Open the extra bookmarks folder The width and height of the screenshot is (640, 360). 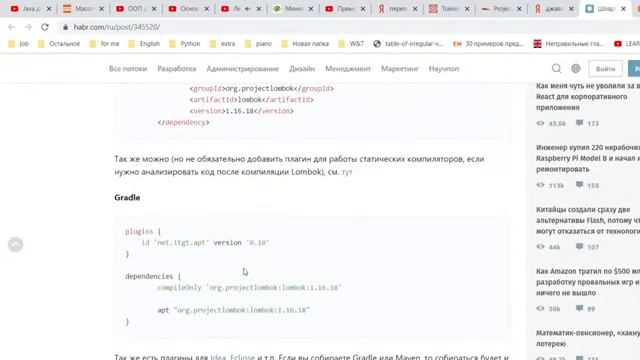(x=222, y=44)
